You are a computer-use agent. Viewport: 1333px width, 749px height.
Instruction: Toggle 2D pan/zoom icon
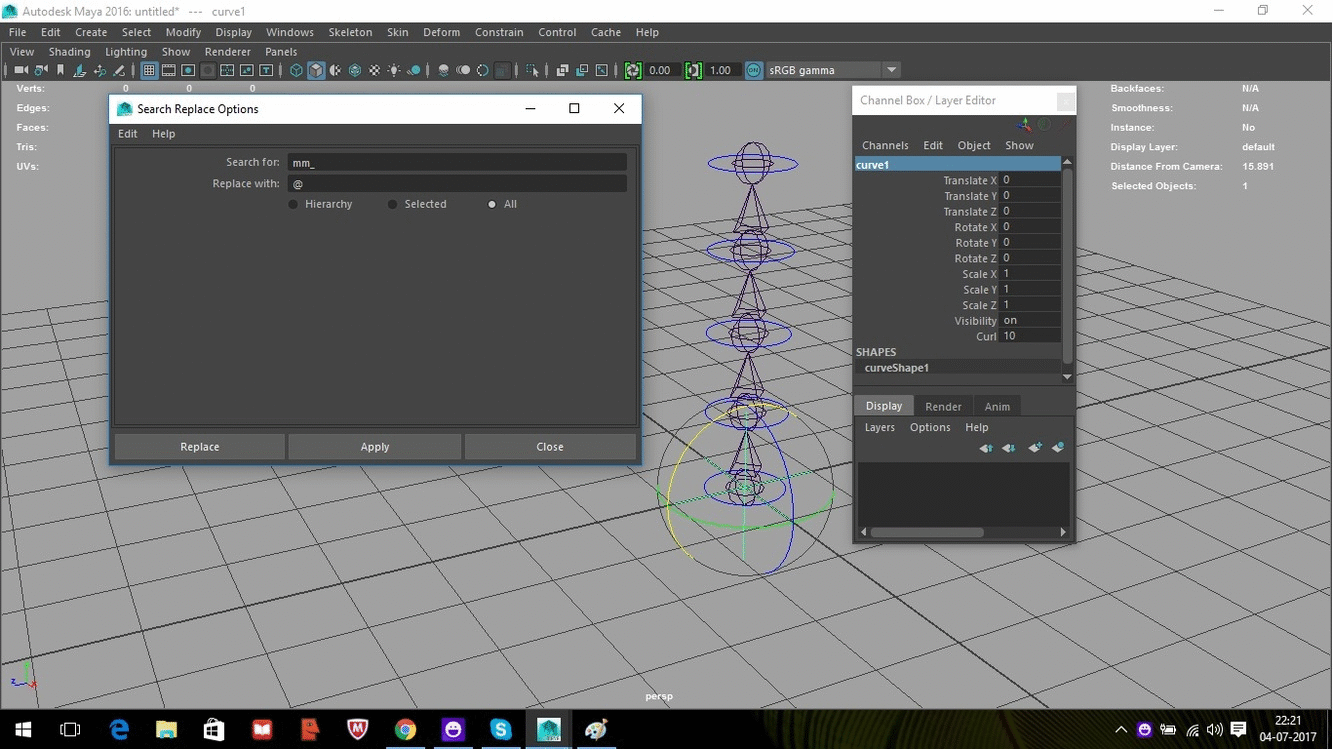(100, 70)
